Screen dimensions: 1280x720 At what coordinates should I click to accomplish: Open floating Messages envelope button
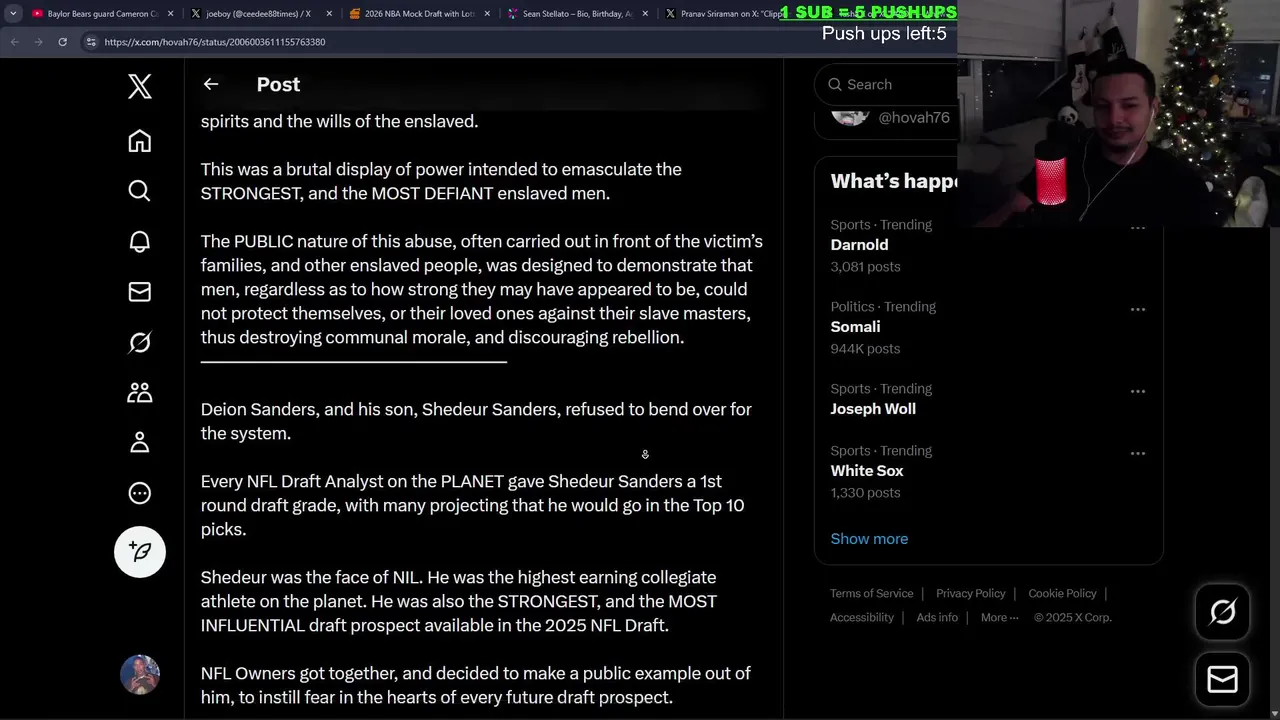pyautogui.click(x=1222, y=679)
